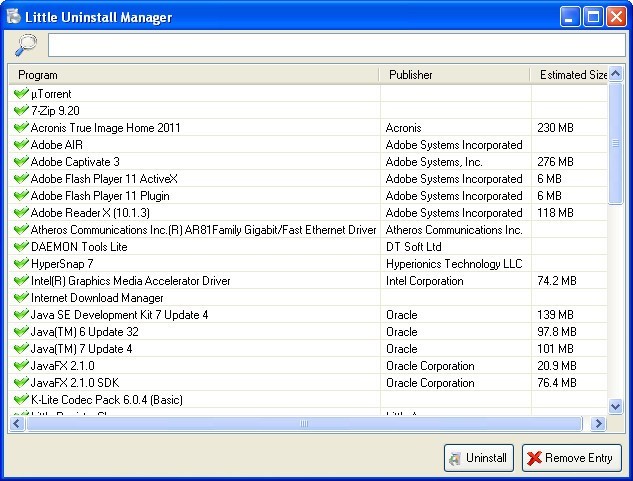Viewport: 633px width, 481px height.
Task: Select Java SE Development Kit 7 Update 4
Action: [x=119, y=315]
